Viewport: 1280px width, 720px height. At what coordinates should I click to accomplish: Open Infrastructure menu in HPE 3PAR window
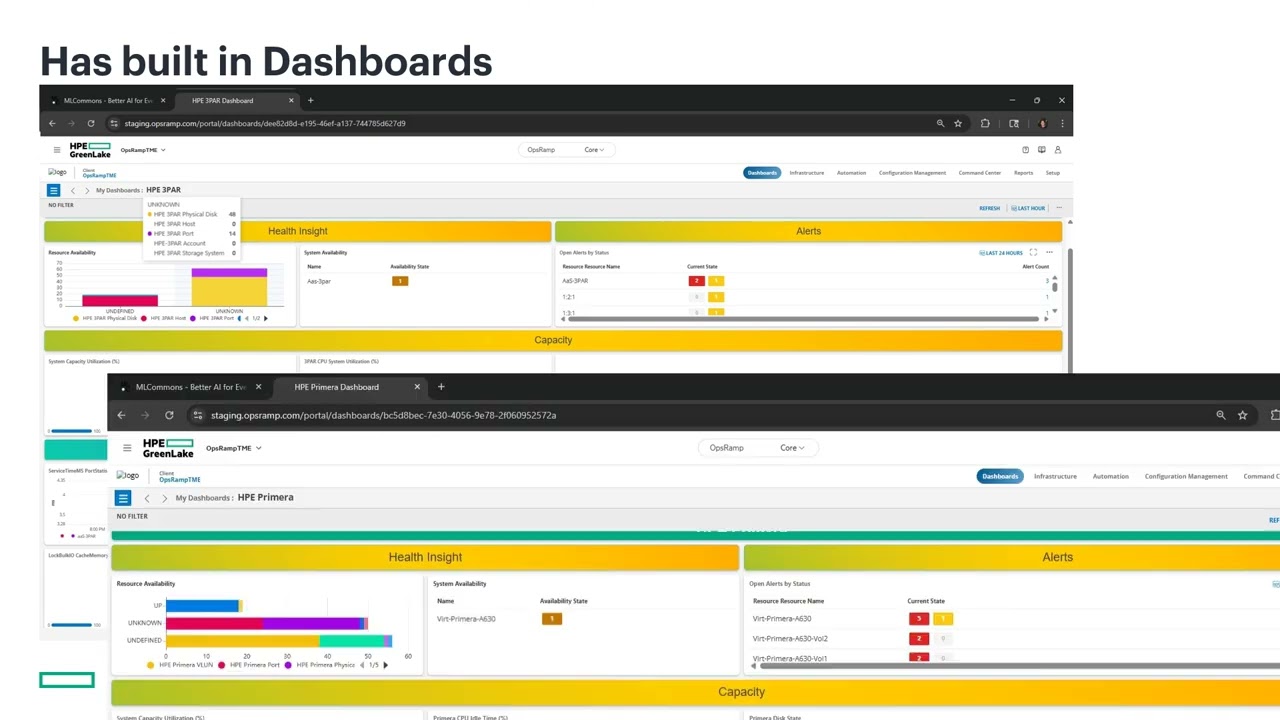tap(807, 173)
